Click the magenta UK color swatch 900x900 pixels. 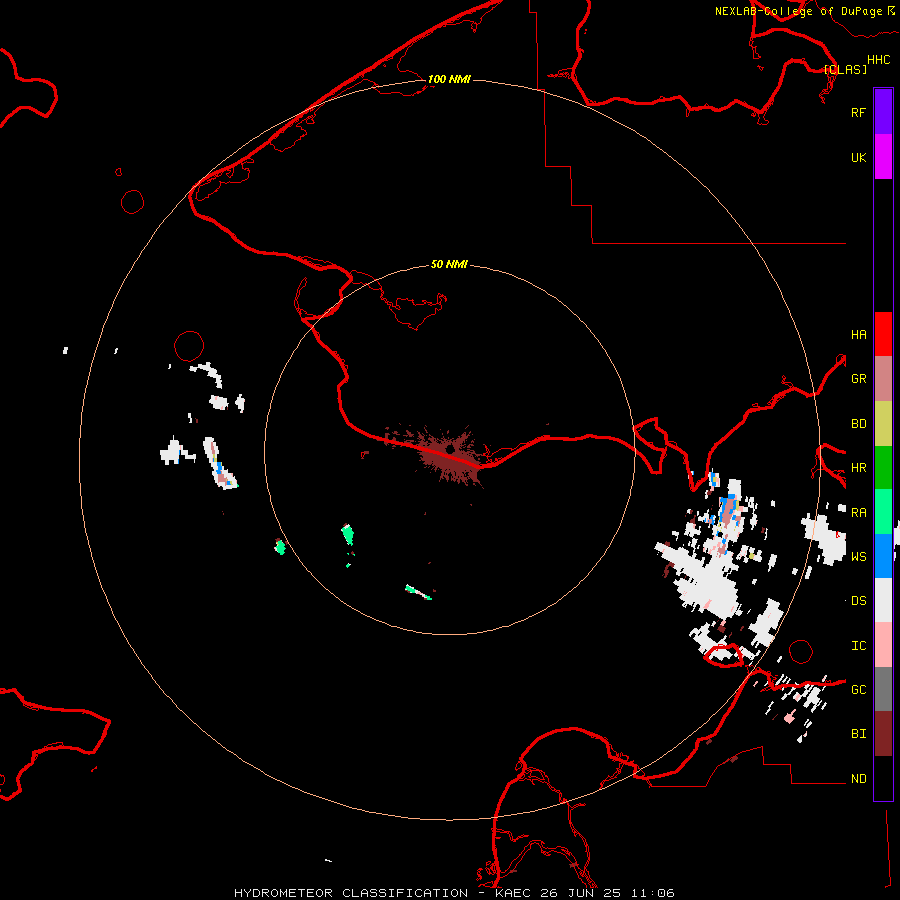coord(883,157)
